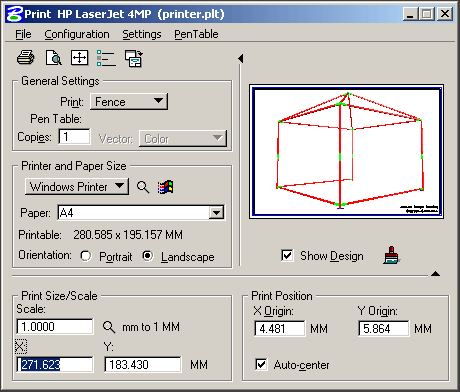Screen dimensions: 460x392
Task: Uncheck the Show Design checkbox
Action: pyautogui.click(x=287, y=256)
